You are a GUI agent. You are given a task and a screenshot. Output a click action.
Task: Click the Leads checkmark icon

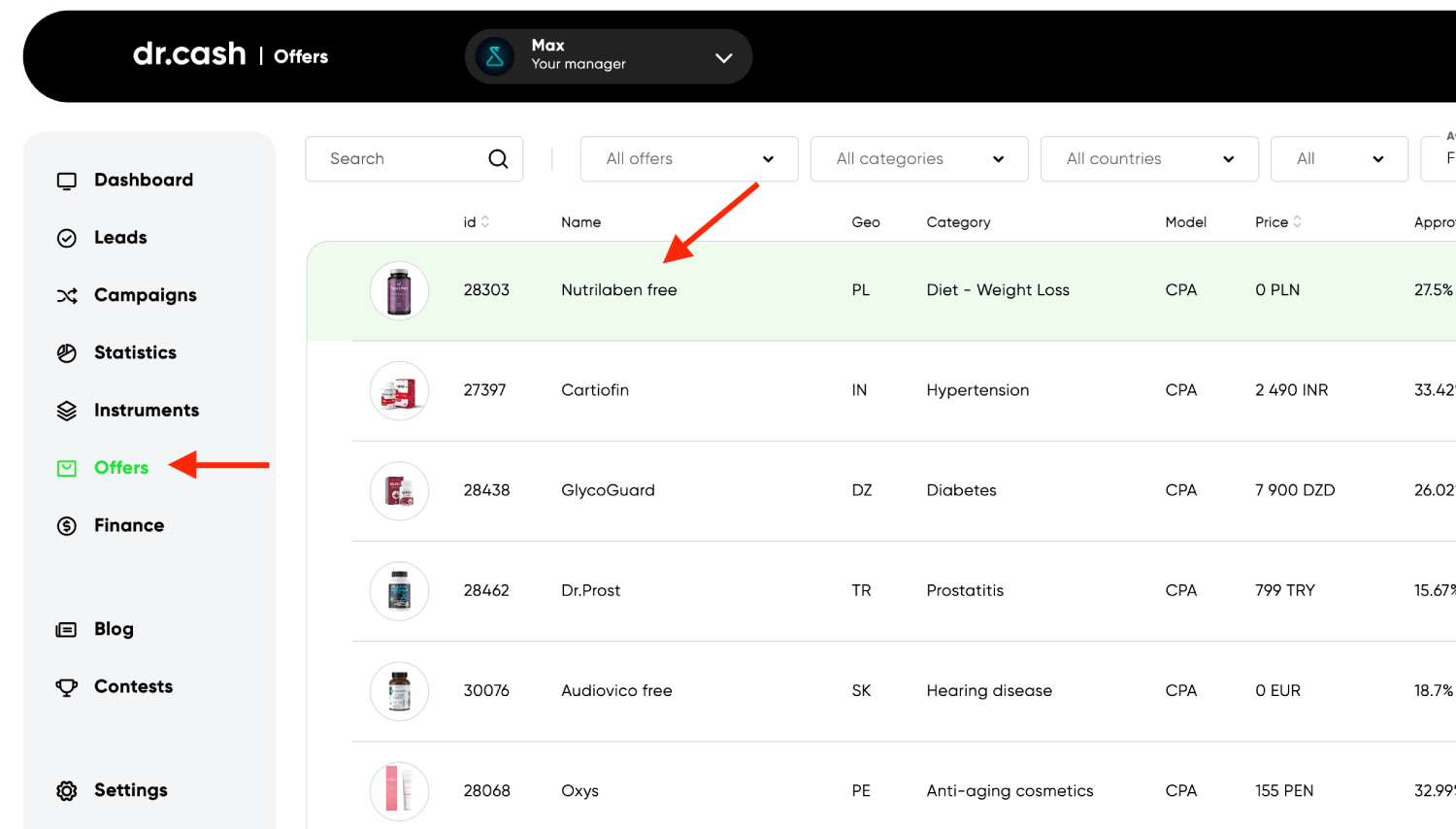67,238
